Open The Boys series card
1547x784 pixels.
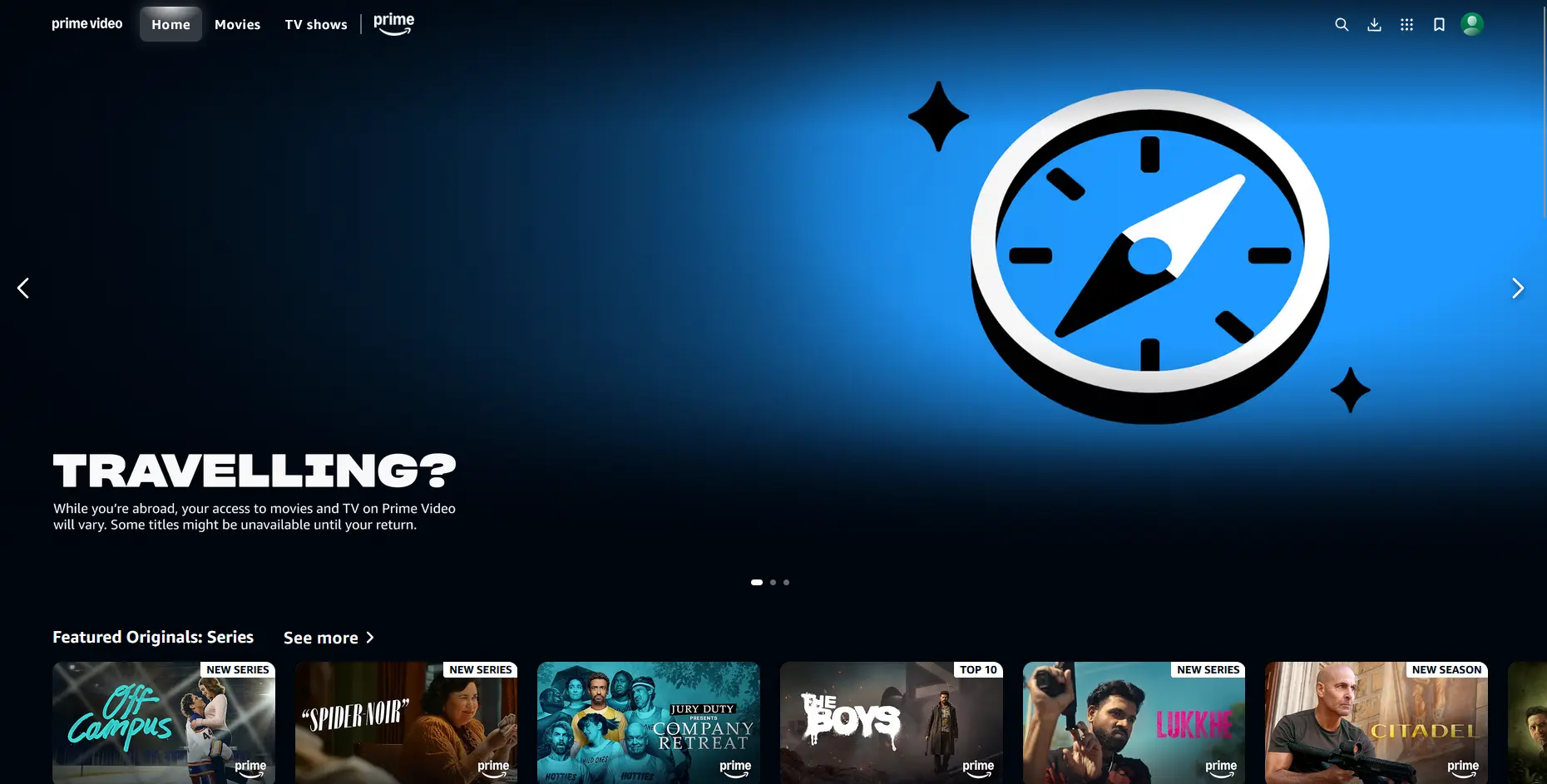[x=892, y=722]
